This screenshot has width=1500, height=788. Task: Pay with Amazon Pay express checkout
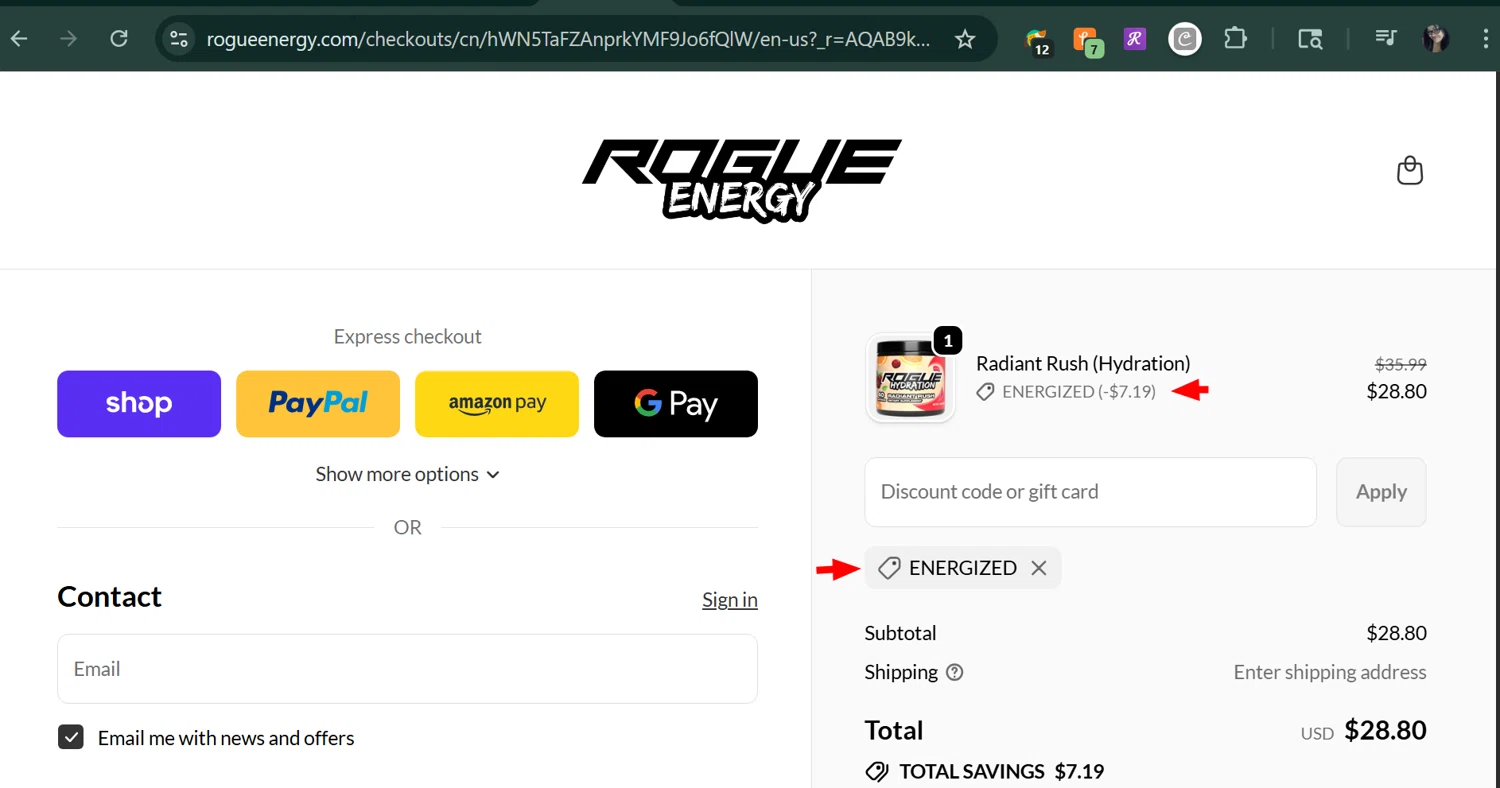tap(497, 404)
